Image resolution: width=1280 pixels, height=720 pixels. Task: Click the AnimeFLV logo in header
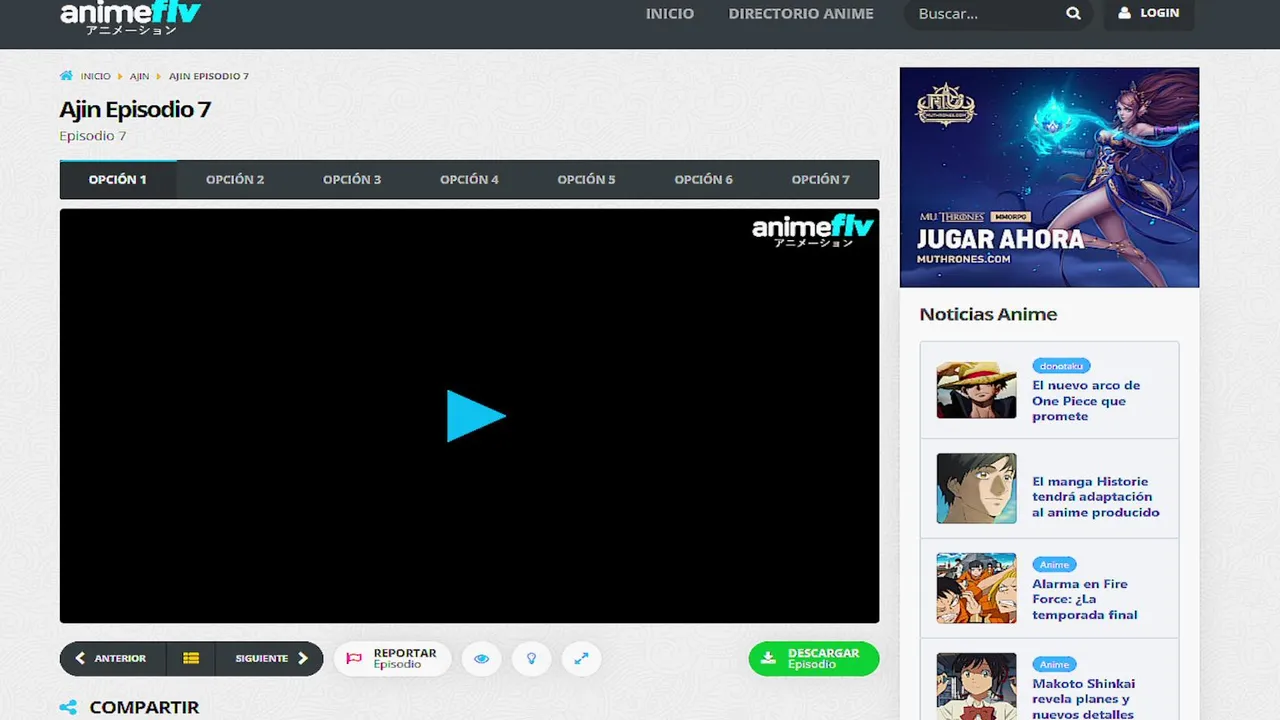(130, 17)
